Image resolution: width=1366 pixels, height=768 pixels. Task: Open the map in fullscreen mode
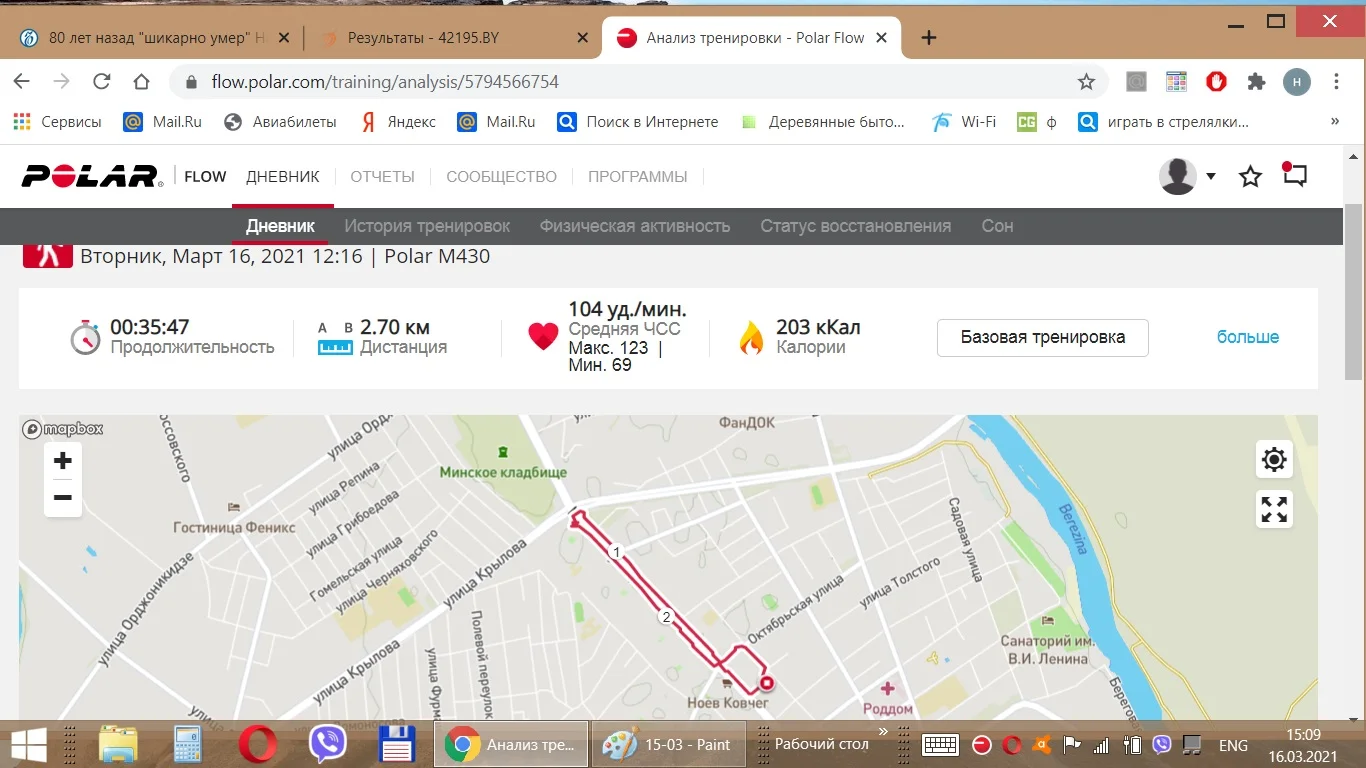pyautogui.click(x=1274, y=509)
